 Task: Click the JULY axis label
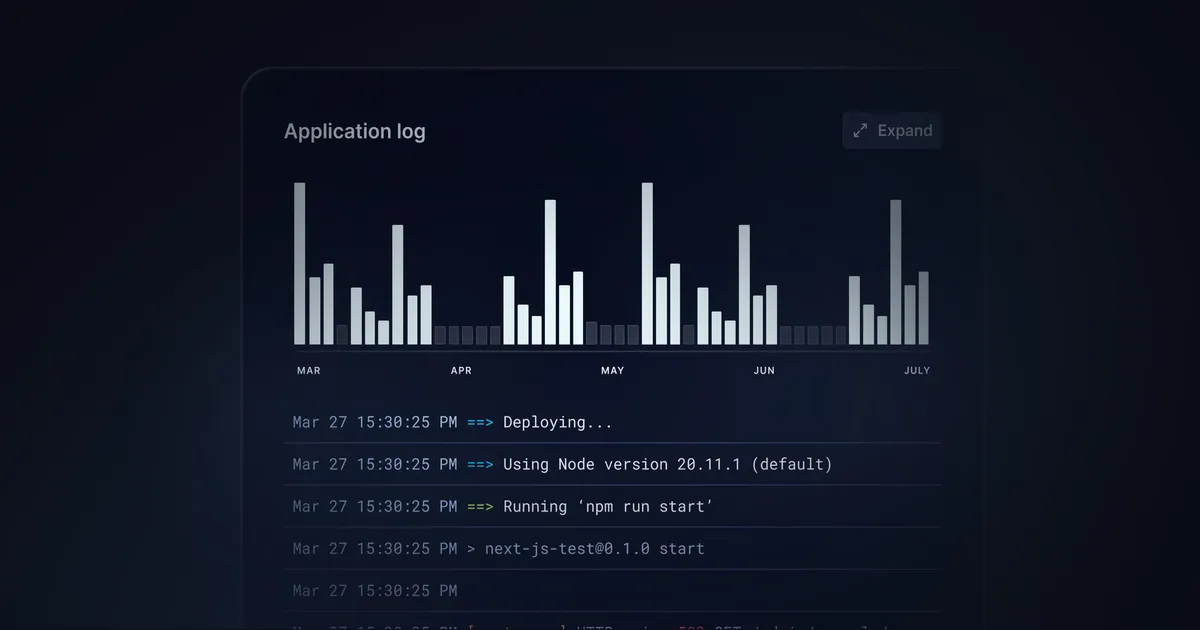point(917,371)
